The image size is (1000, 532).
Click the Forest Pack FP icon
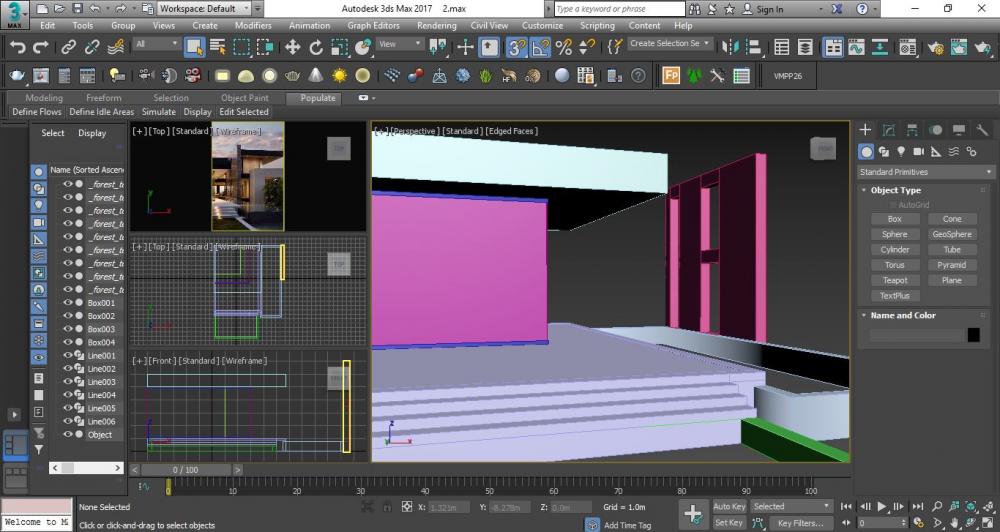click(x=670, y=76)
